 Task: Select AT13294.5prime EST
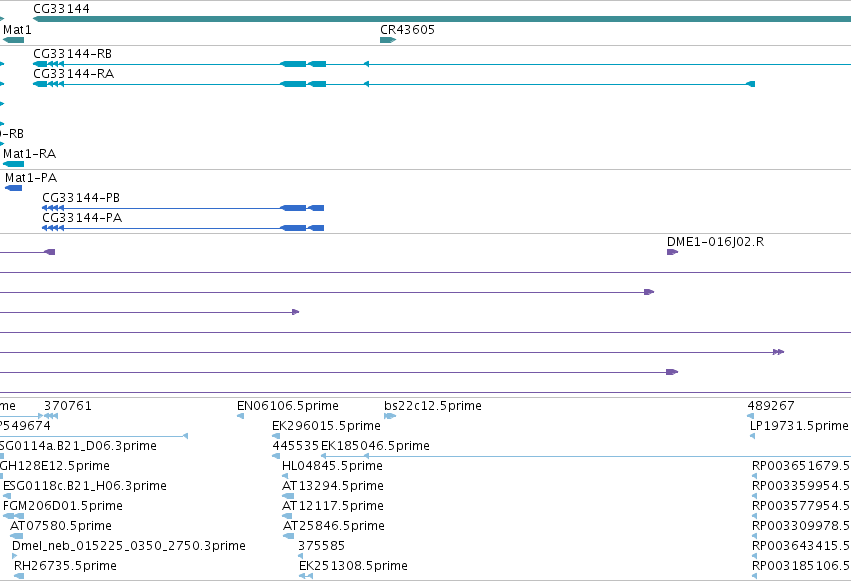[288, 496]
